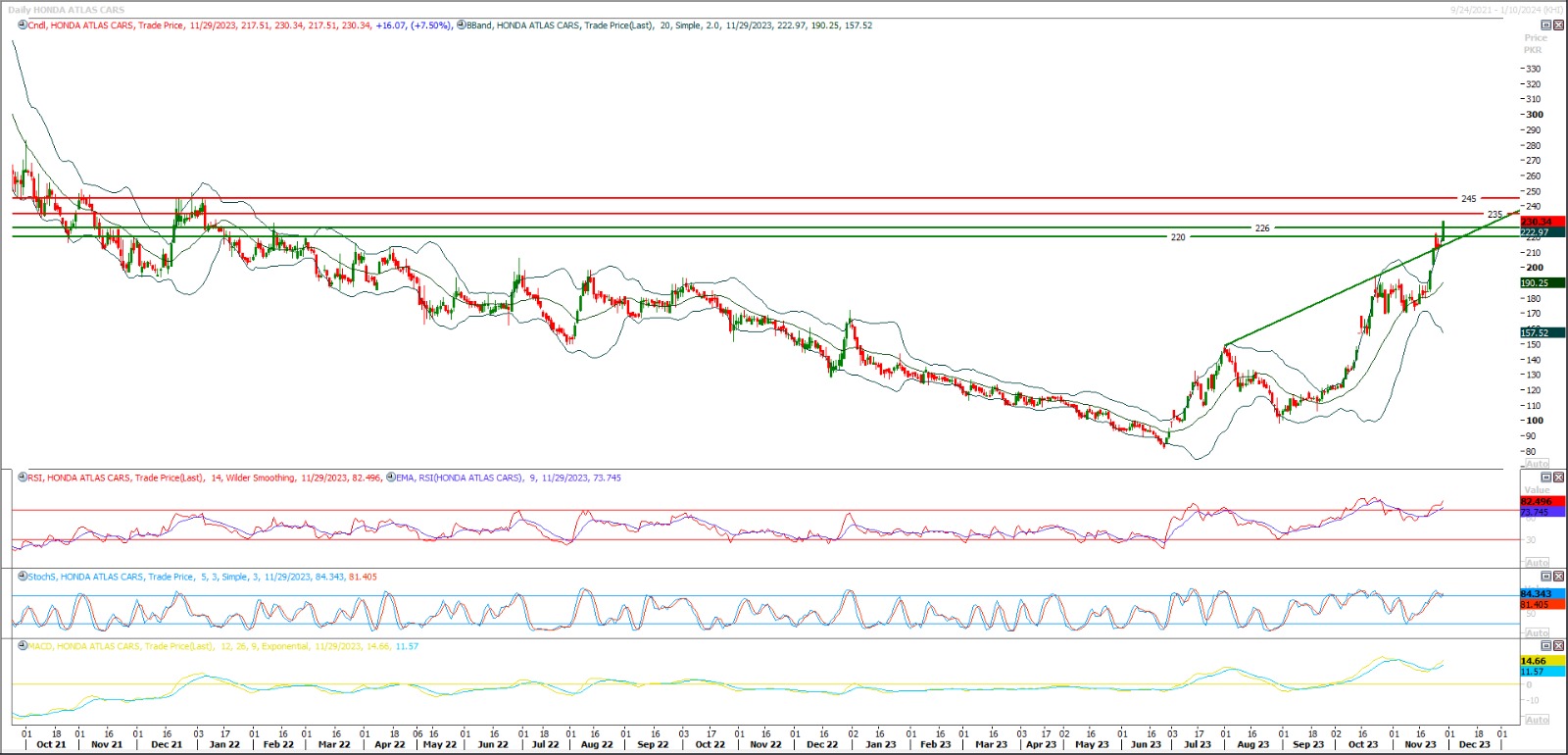
Task: Toggle Auto scaling on the RSI axis
Action: point(1537,563)
